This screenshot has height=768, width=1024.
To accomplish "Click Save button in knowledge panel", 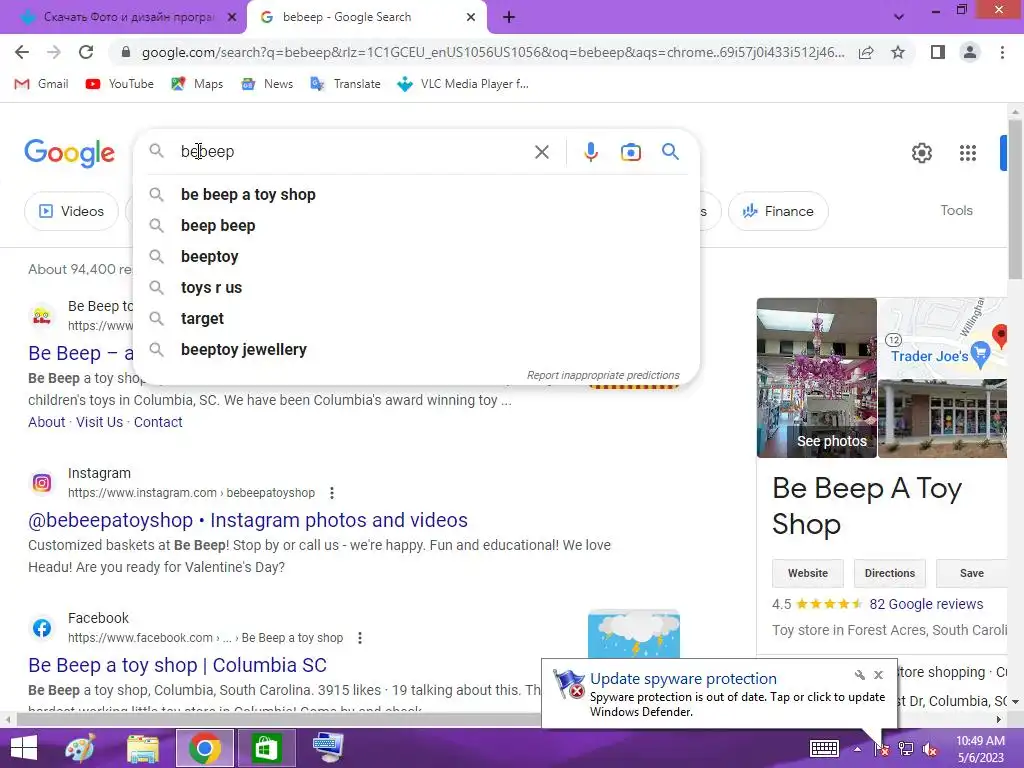I will pyautogui.click(x=972, y=573).
